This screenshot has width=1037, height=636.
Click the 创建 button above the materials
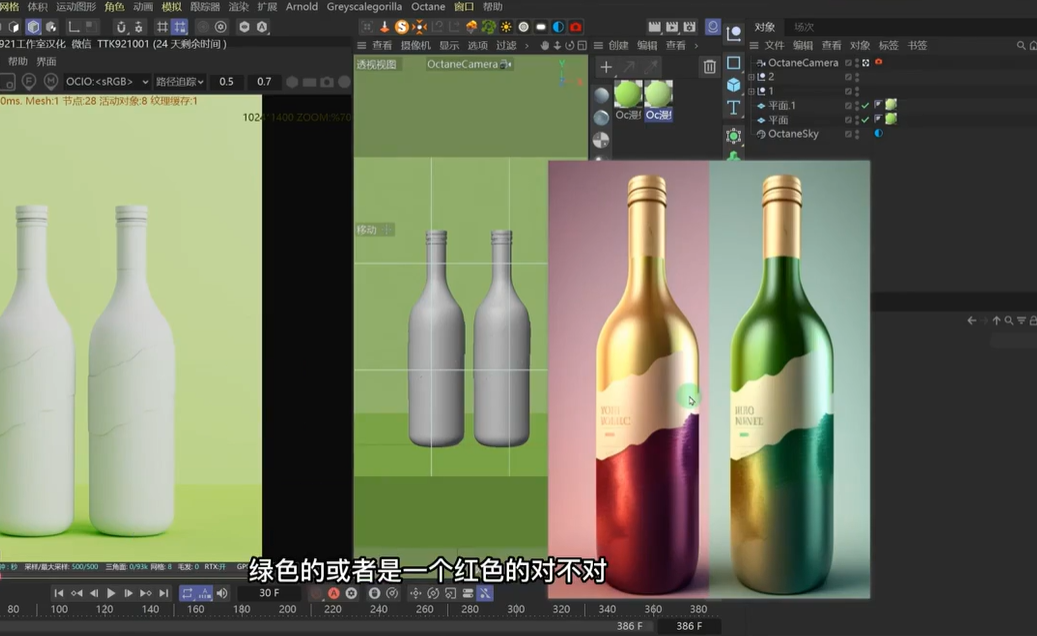pyautogui.click(x=619, y=45)
